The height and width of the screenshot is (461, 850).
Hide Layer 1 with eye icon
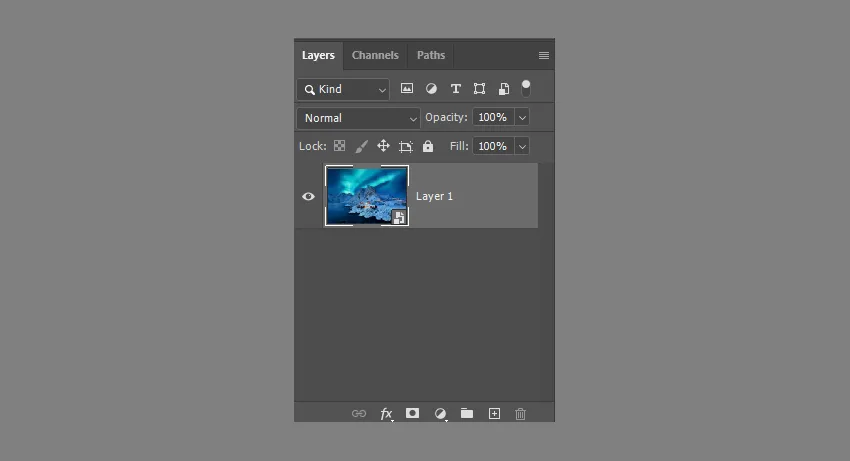308,196
